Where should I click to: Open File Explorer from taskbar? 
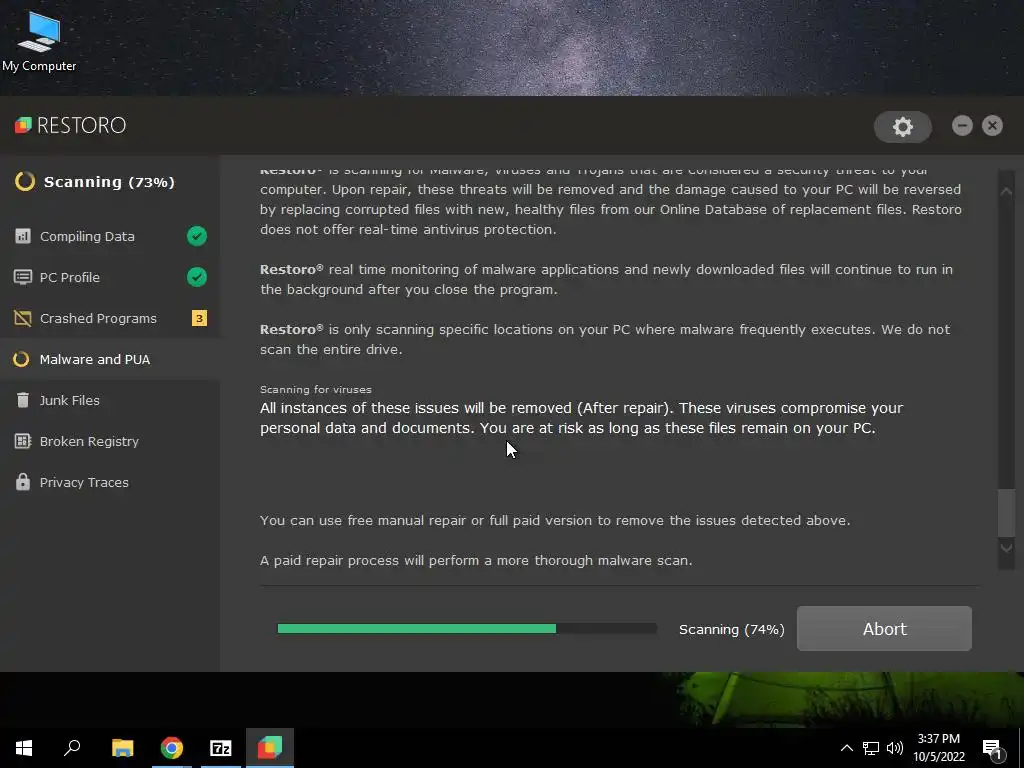coord(122,748)
